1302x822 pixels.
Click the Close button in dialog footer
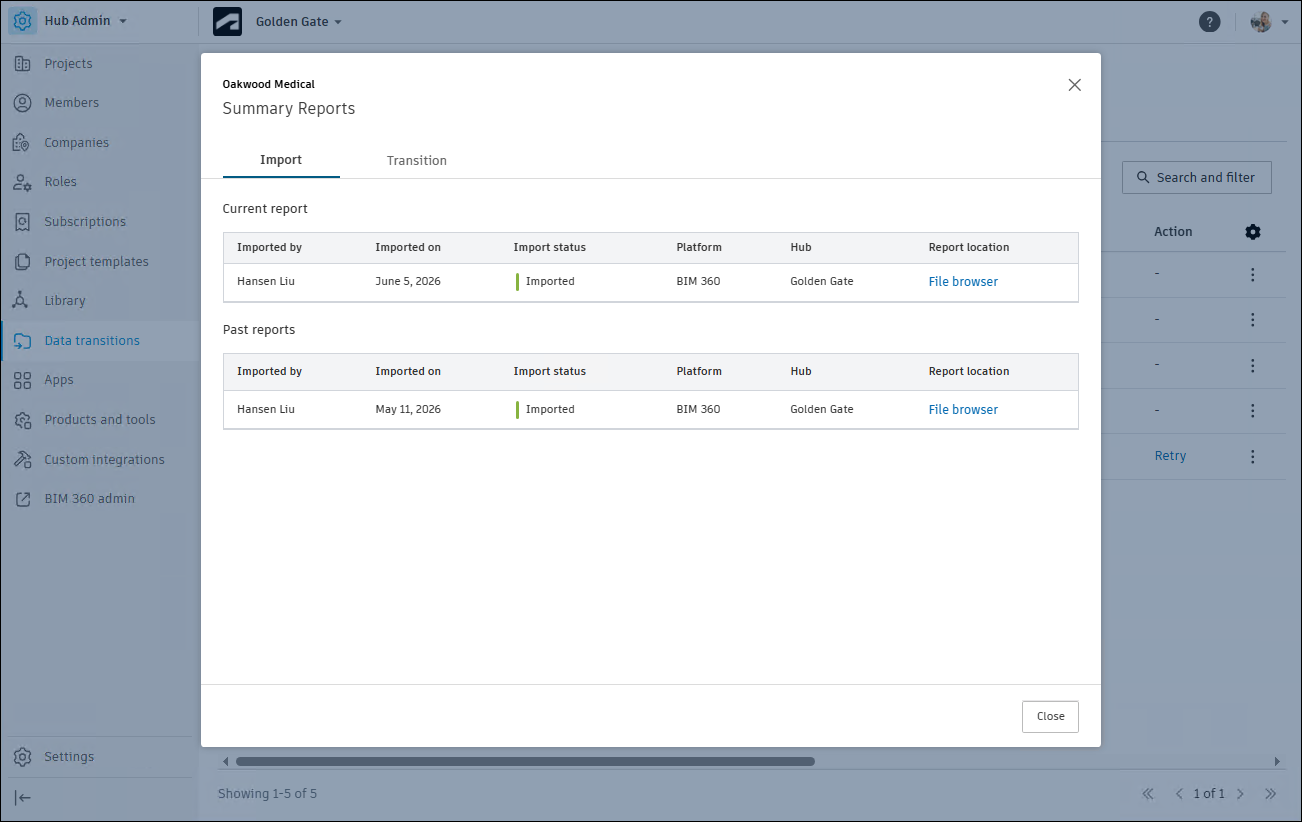[x=1050, y=716]
